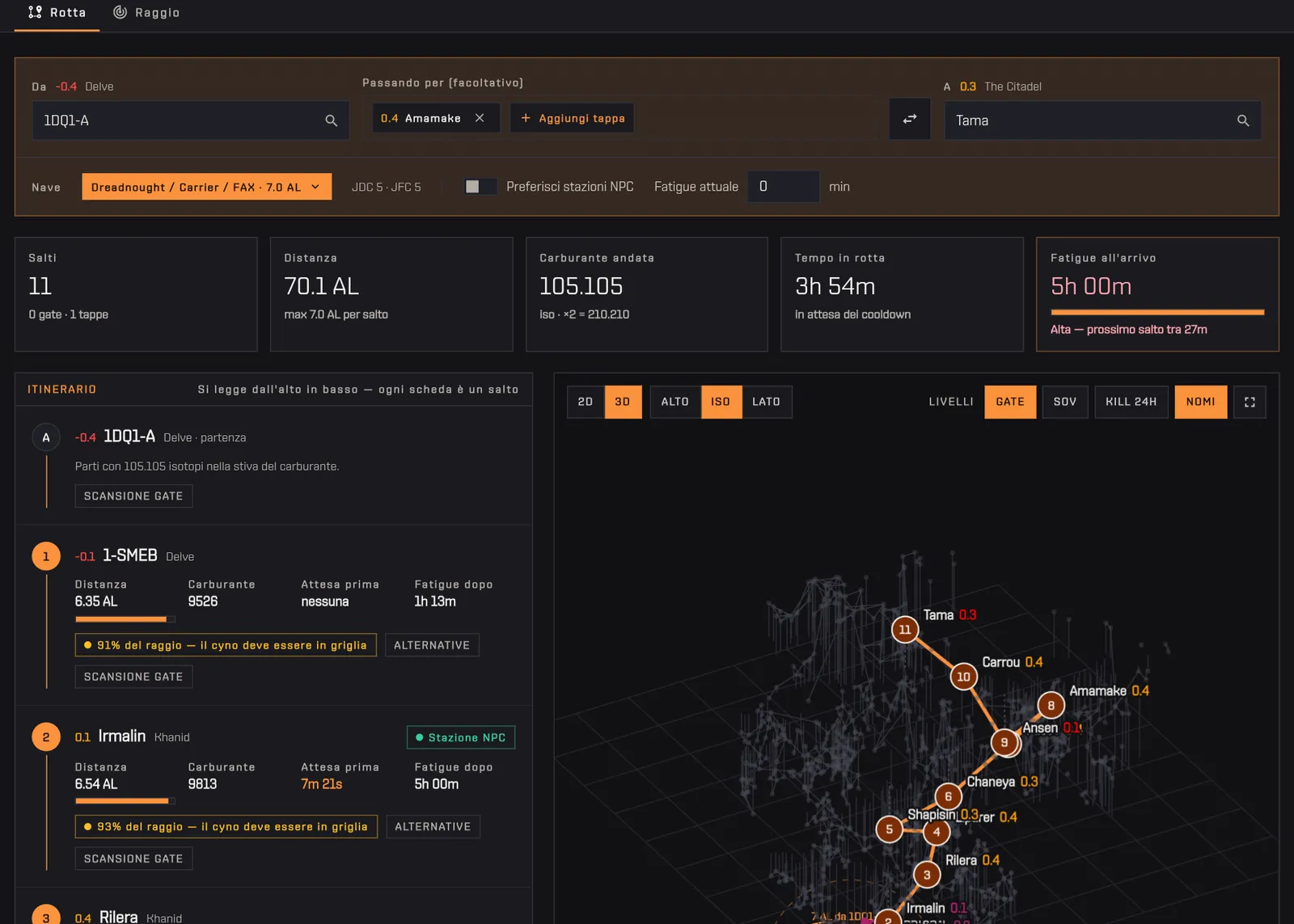Remove the Amamake waypoint
The height and width of the screenshot is (924, 1294).
pyautogui.click(x=480, y=118)
